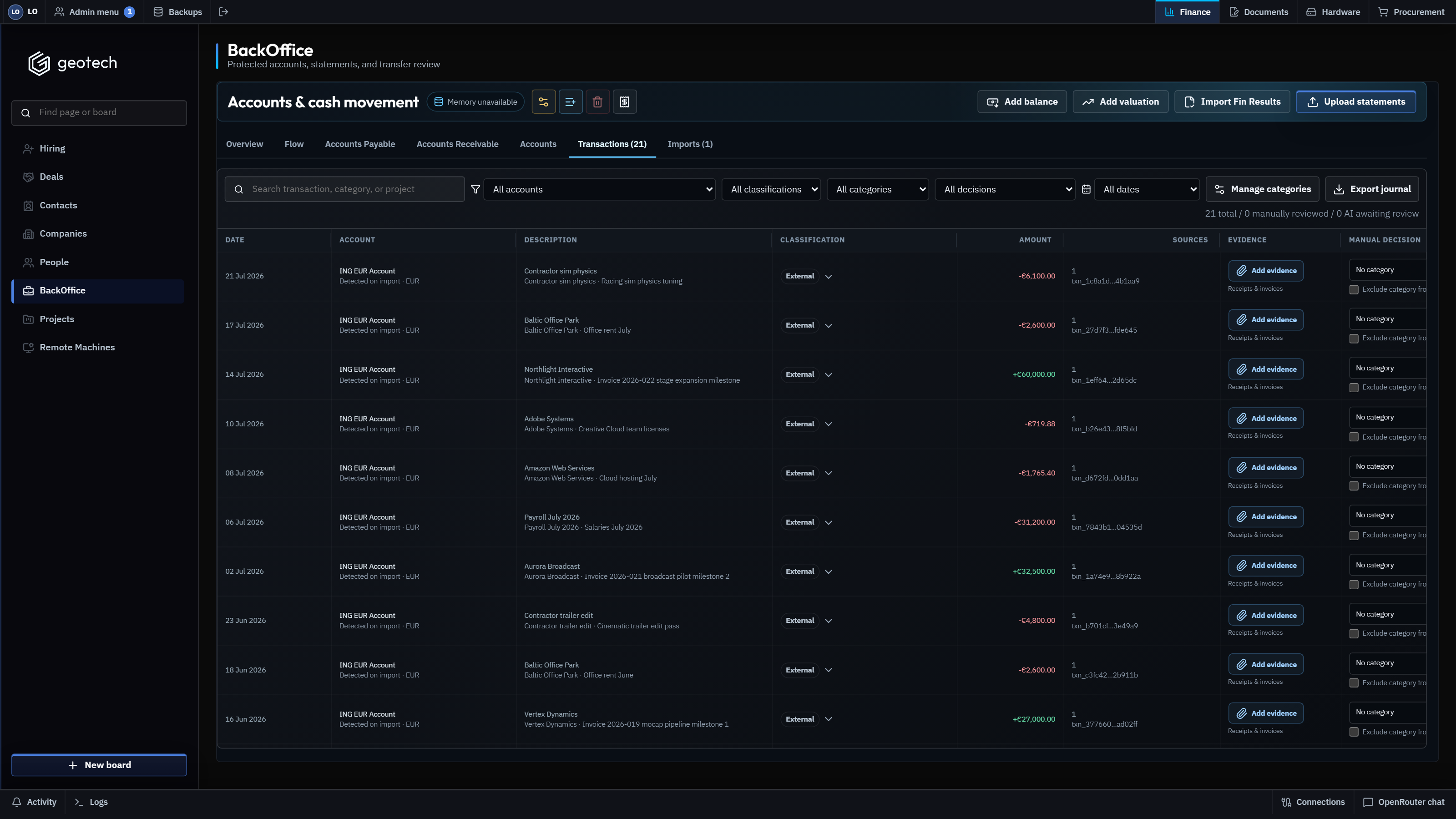Screen dimensions: 1456x819
Task: Check Exclude category for Vertex Dynamics row
Action: pos(1354,732)
